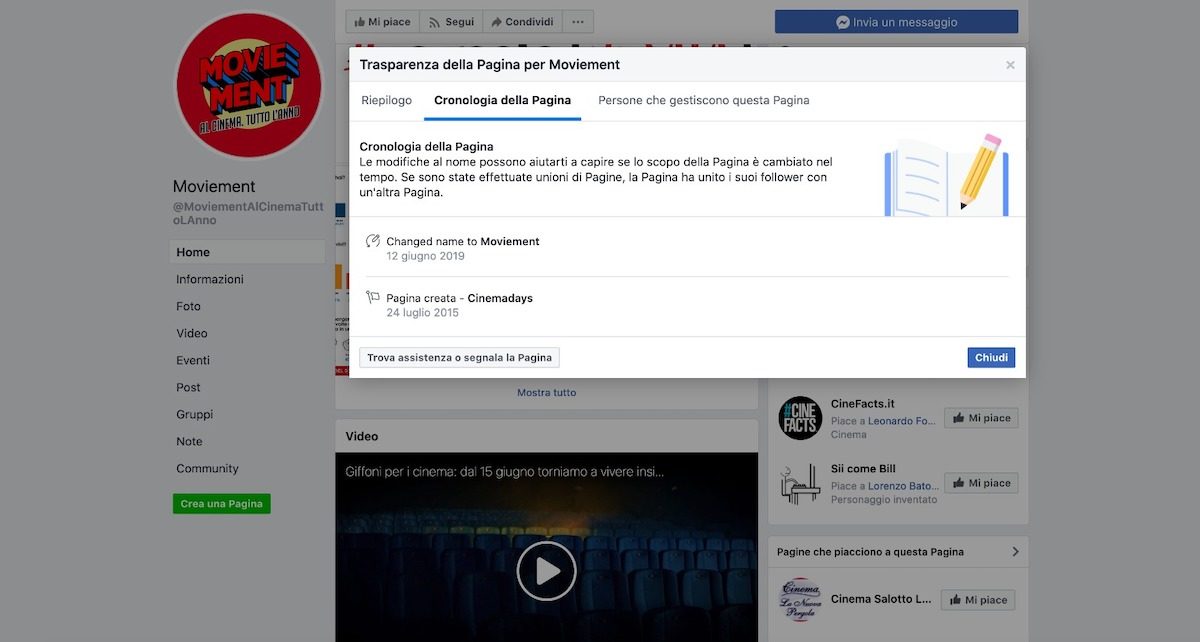The image size is (1200, 642).
Task: Switch to the Riepilogo tab
Action: pos(386,100)
